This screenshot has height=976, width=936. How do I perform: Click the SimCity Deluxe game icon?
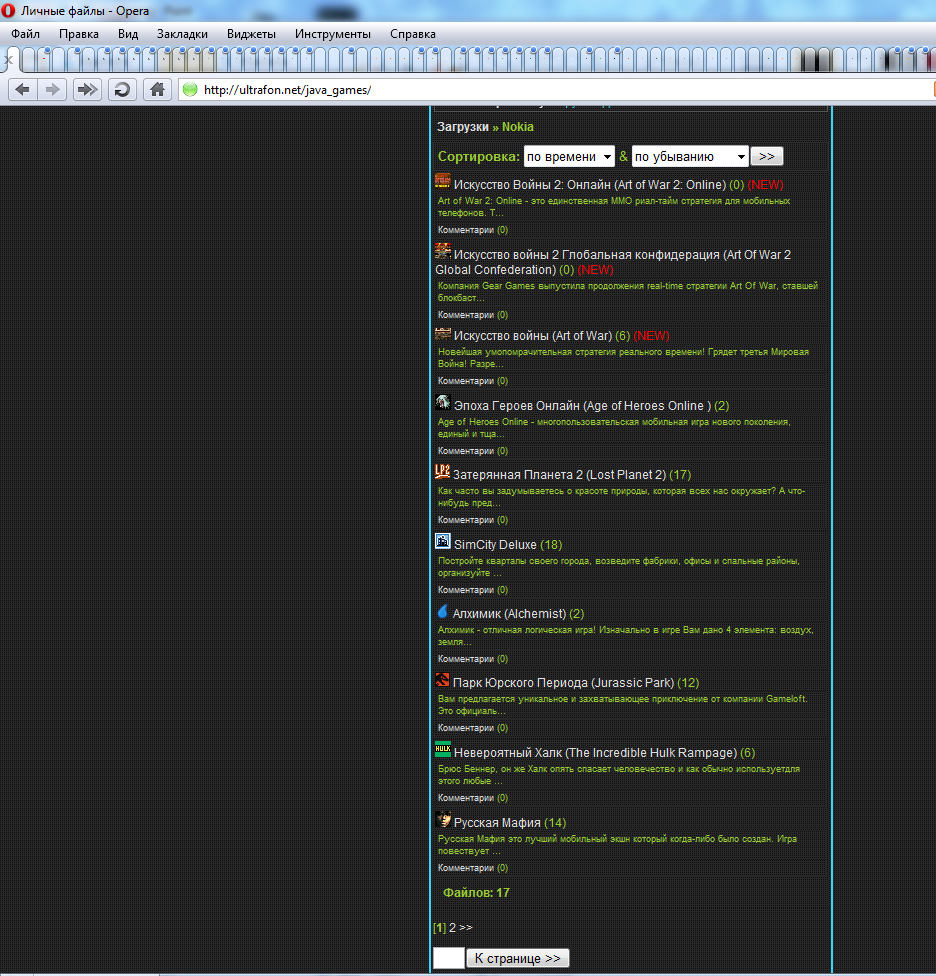(x=443, y=542)
